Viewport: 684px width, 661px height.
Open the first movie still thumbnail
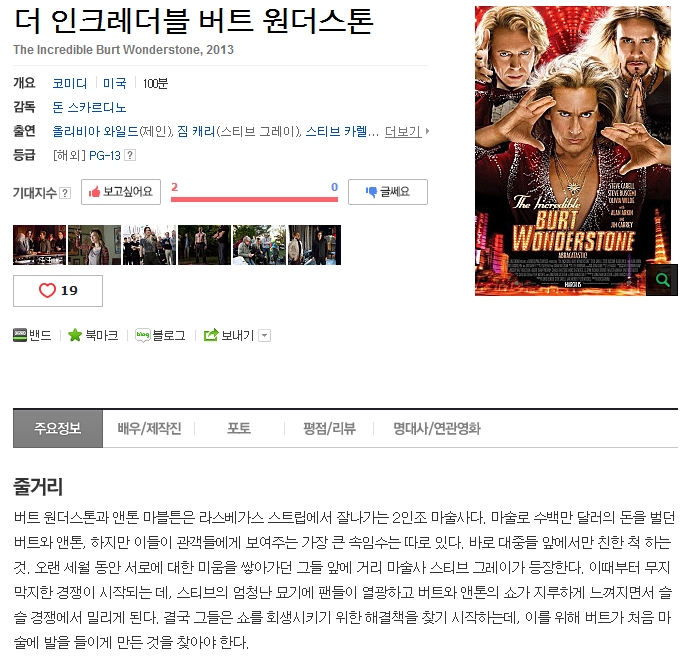coord(40,245)
